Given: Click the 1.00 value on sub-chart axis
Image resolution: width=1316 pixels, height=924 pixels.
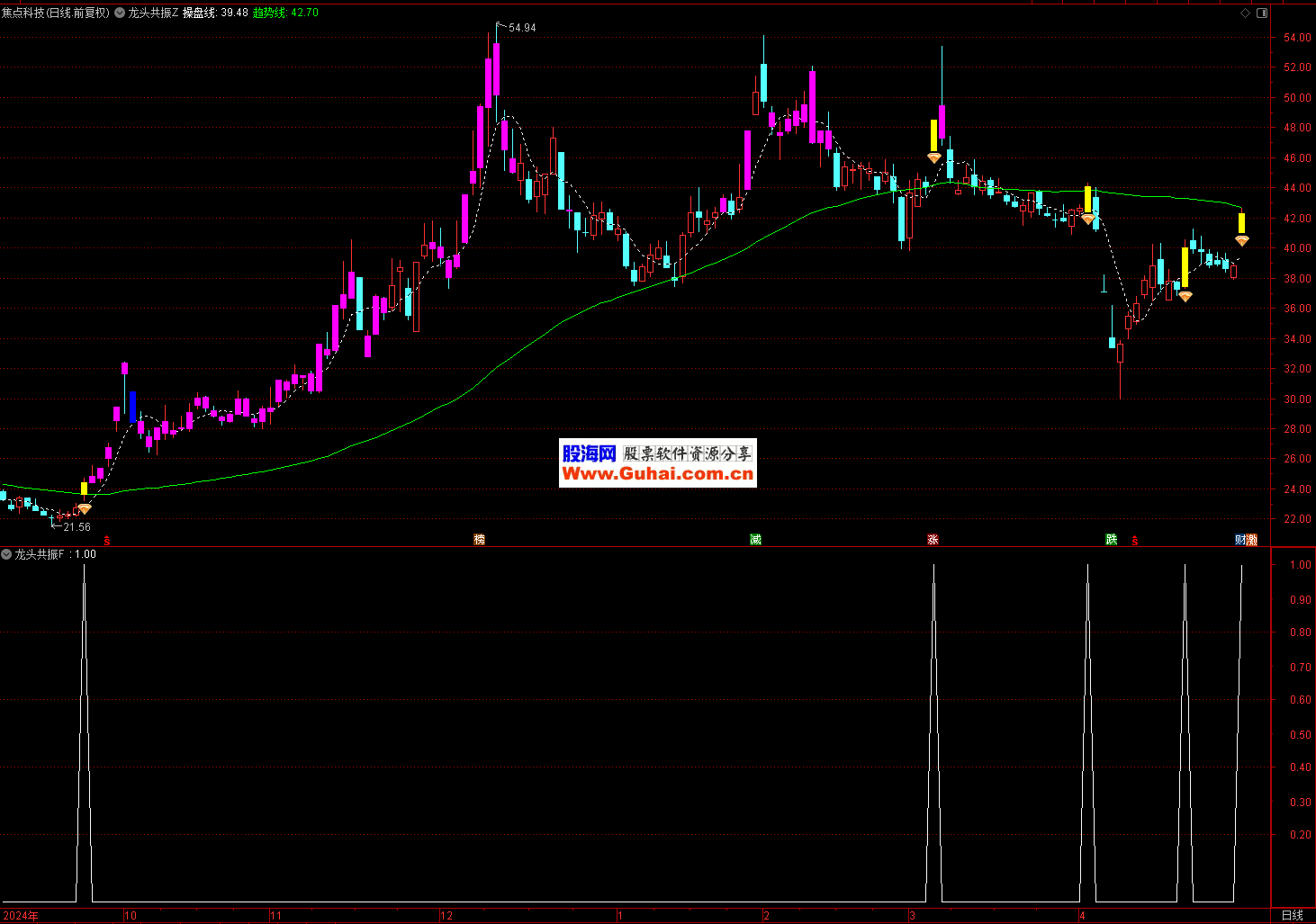Looking at the screenshot, I should pyautogui.click(x=1300, y=565).
